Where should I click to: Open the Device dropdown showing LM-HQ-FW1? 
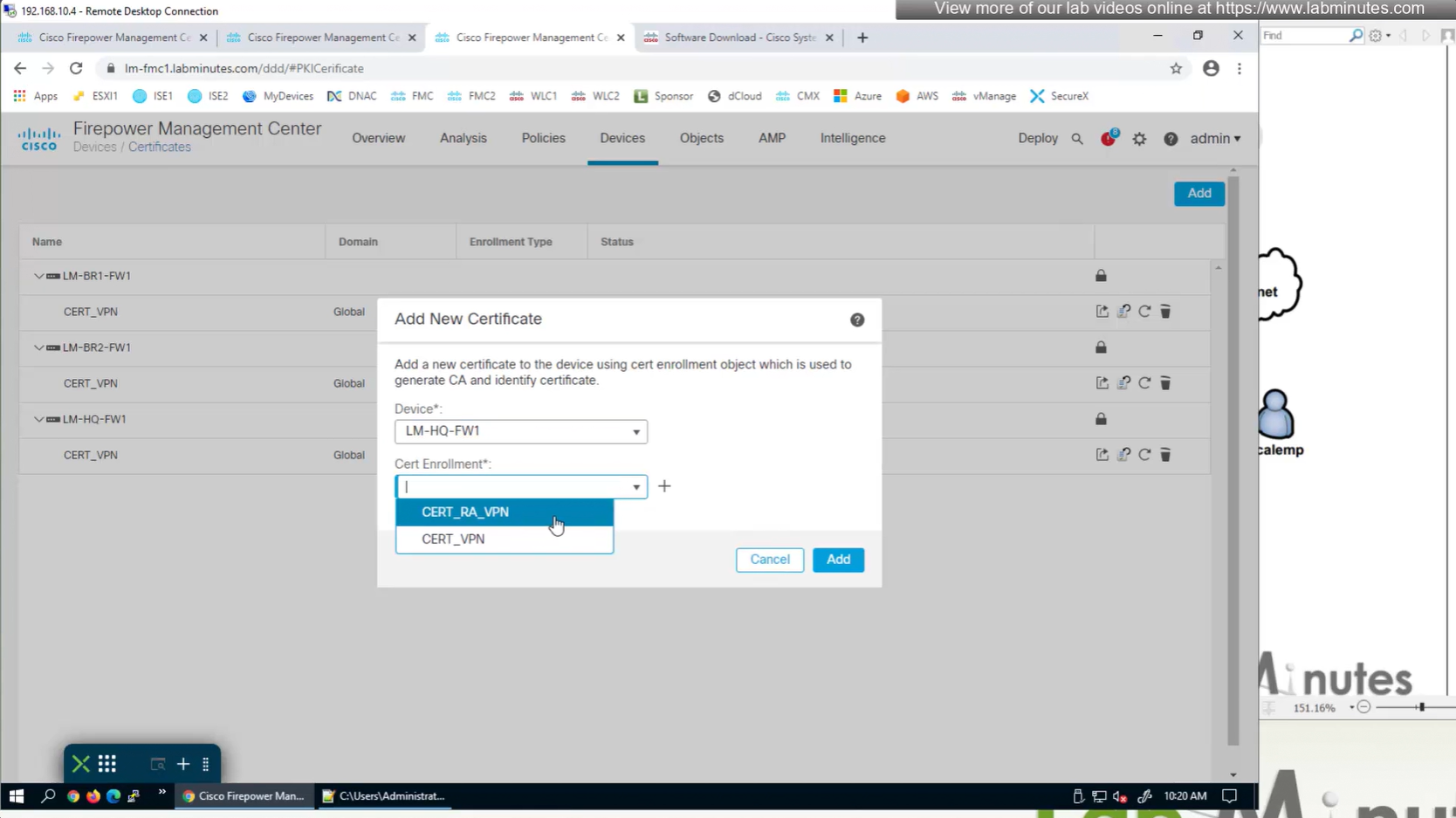tap(521, 431)
